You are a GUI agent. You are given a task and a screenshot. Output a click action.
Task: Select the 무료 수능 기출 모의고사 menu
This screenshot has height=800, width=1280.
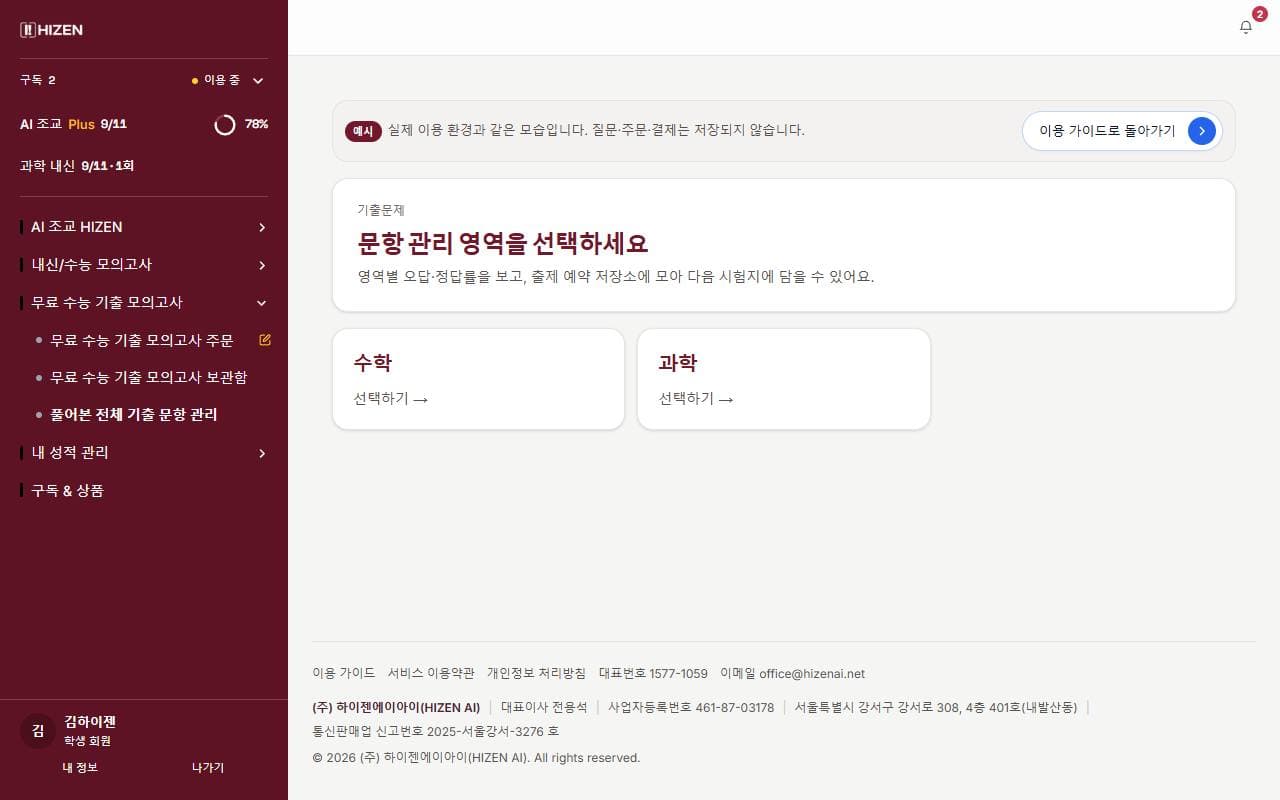click(144, 302)
